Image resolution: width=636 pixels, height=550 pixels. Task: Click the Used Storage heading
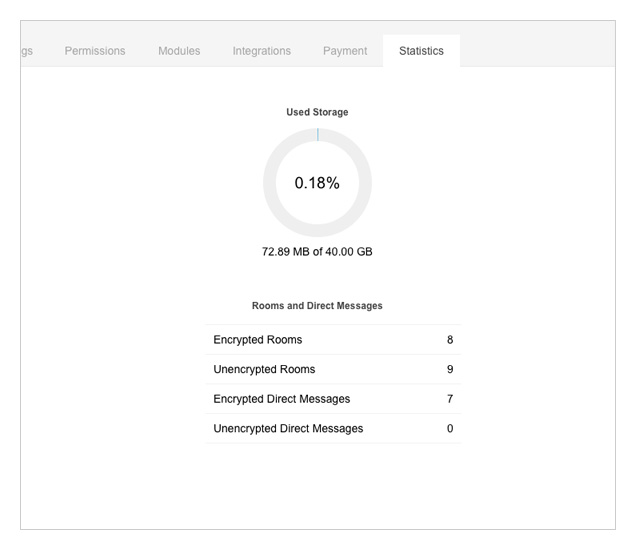click(x=317, y=112)
